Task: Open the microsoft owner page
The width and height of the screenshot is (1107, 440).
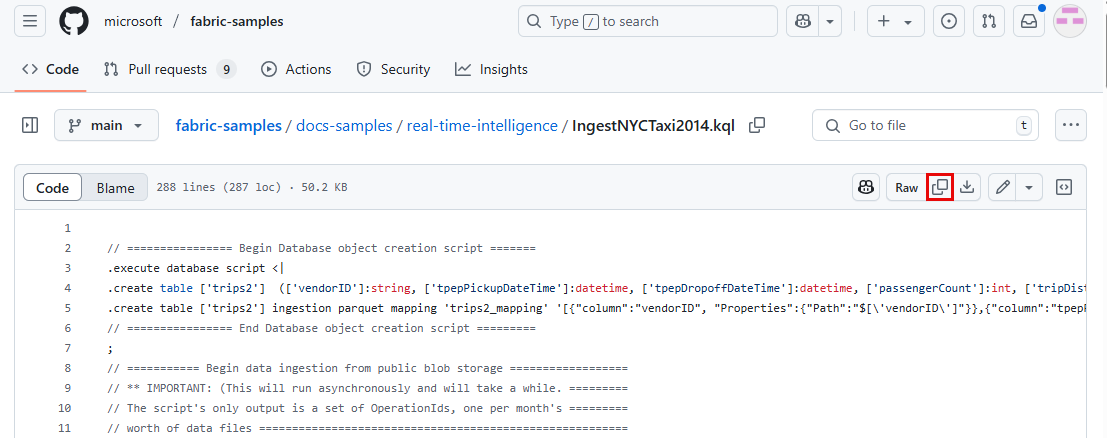Action: coord(133,21)
